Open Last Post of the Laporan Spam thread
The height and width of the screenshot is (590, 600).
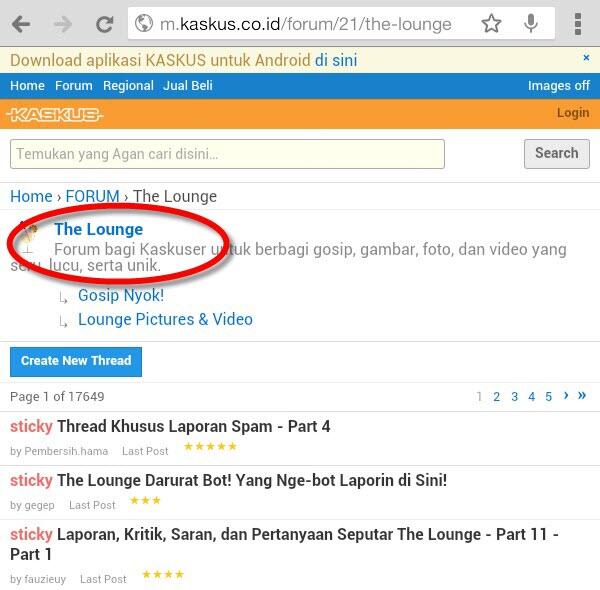pos(145,451)
